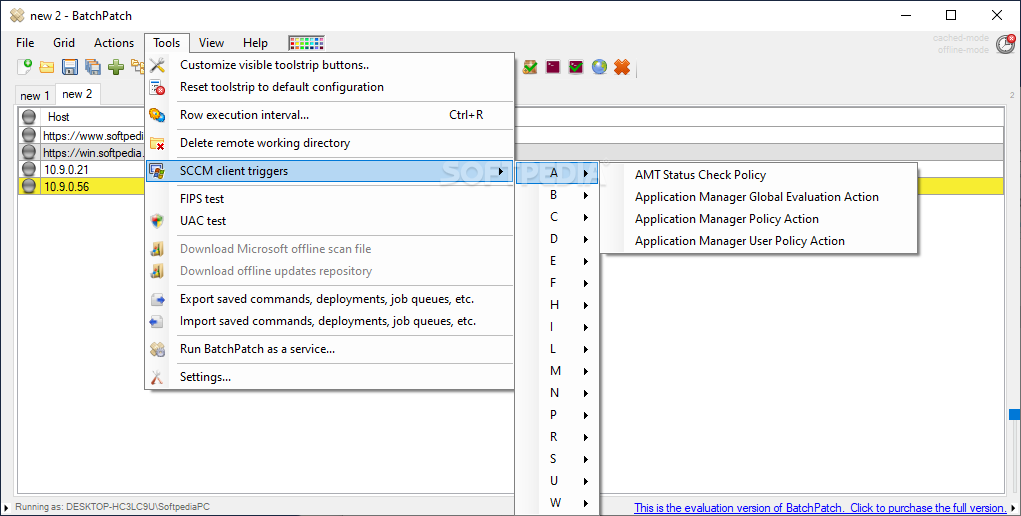Expand the C submenu entry
Viewport: 1021px width, 516px height.
(557, 217)
